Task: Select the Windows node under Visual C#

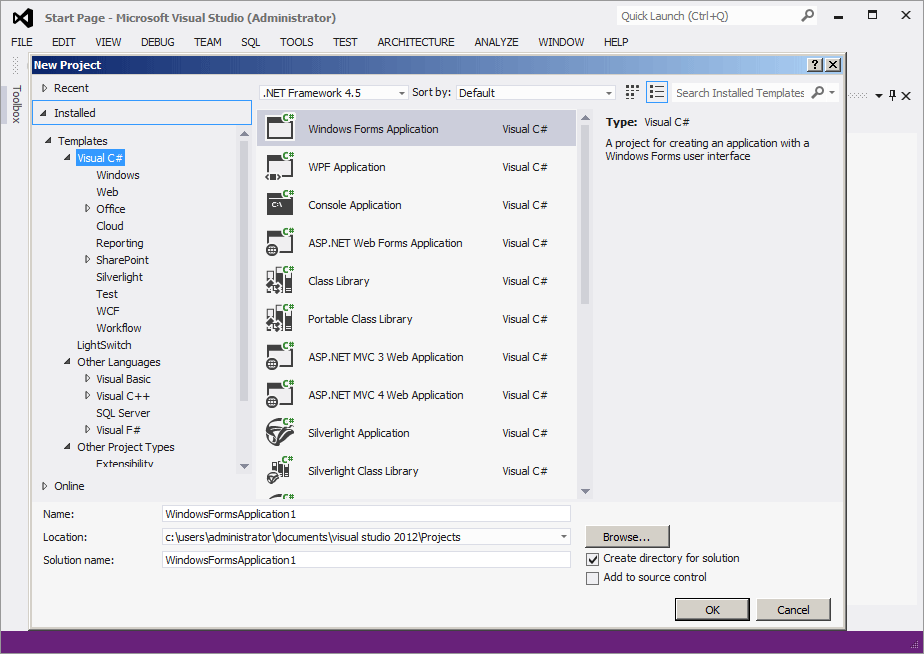Action: tap(118, 175)
